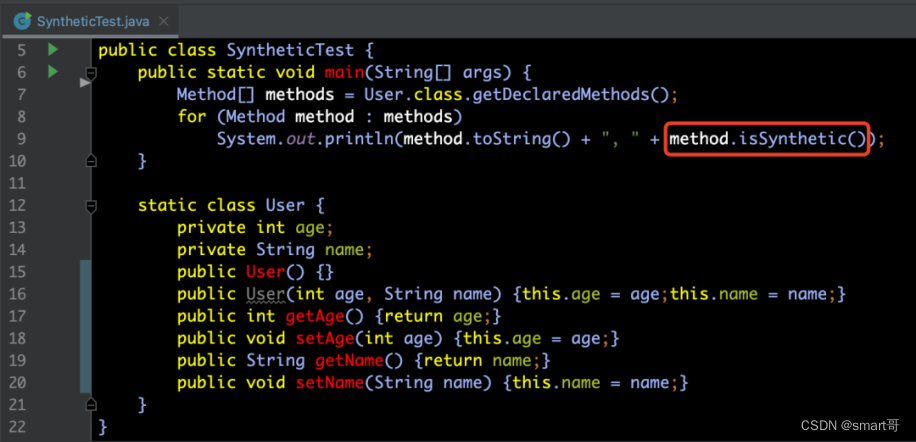
Task: Collapse the main method fold at line 6
Action: point(91,73)
